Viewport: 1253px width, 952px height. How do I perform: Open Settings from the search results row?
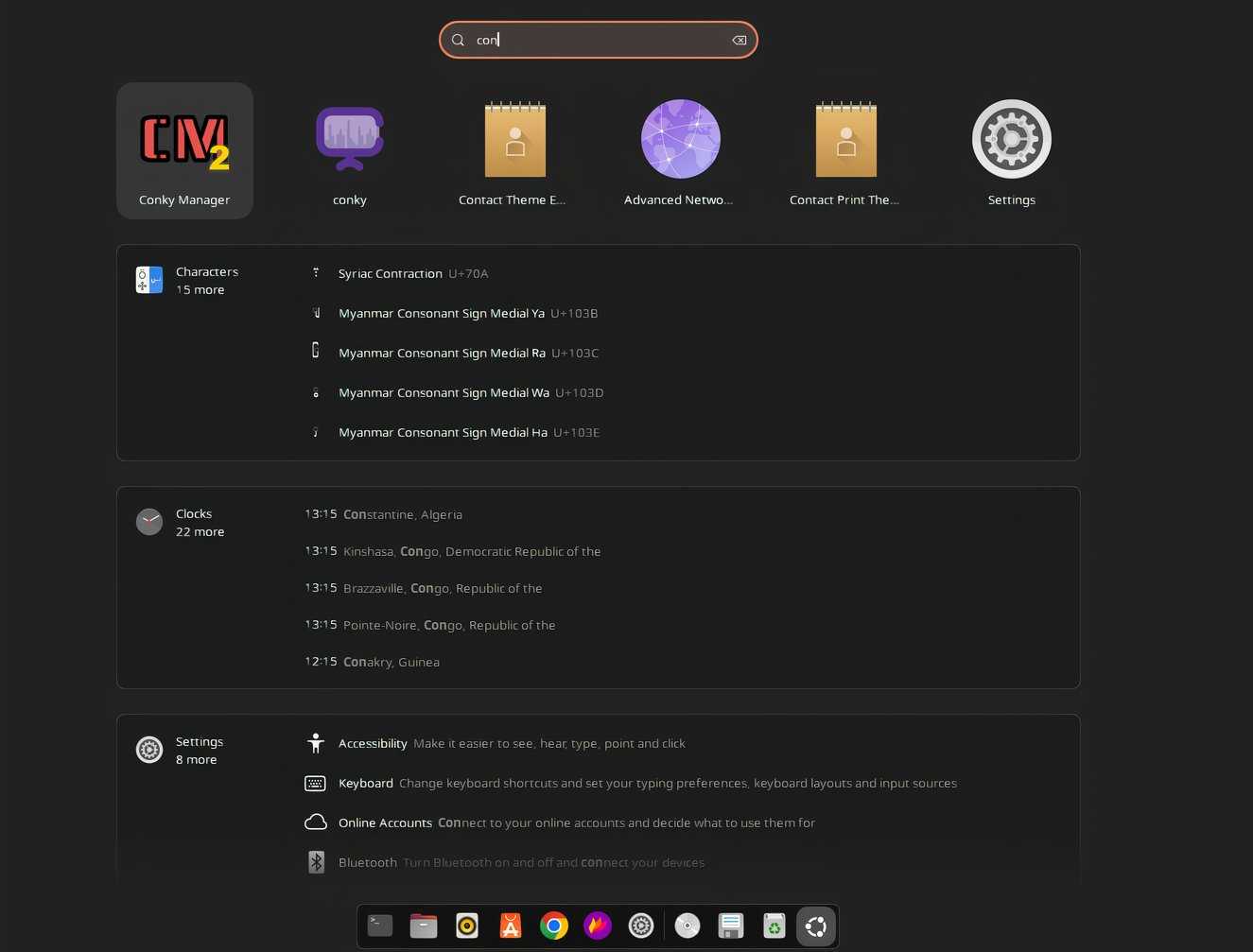coord(1011,150)
